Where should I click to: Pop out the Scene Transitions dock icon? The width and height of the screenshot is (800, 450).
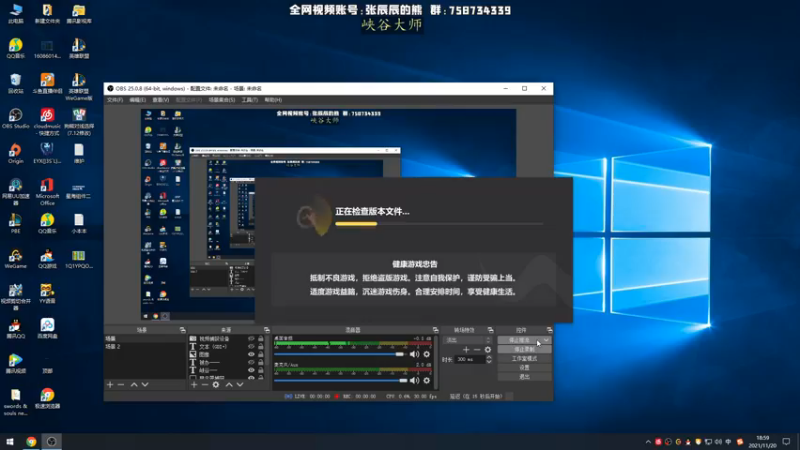(490, 330)
